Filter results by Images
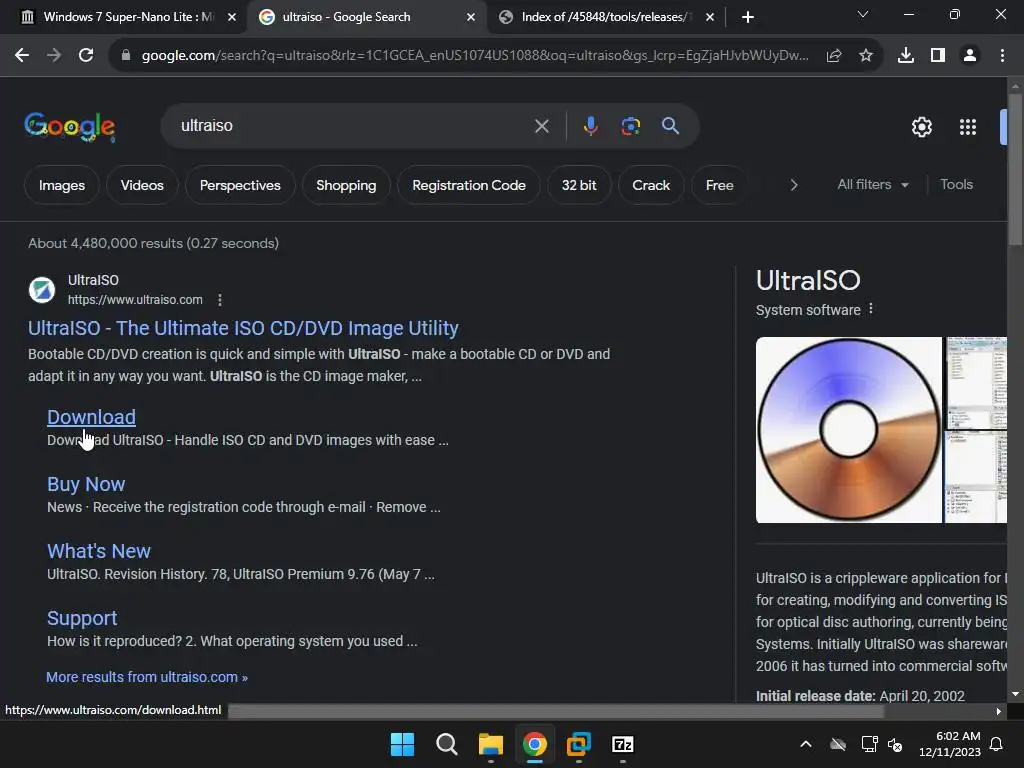Screen dimensions: 1024x768 62,185
